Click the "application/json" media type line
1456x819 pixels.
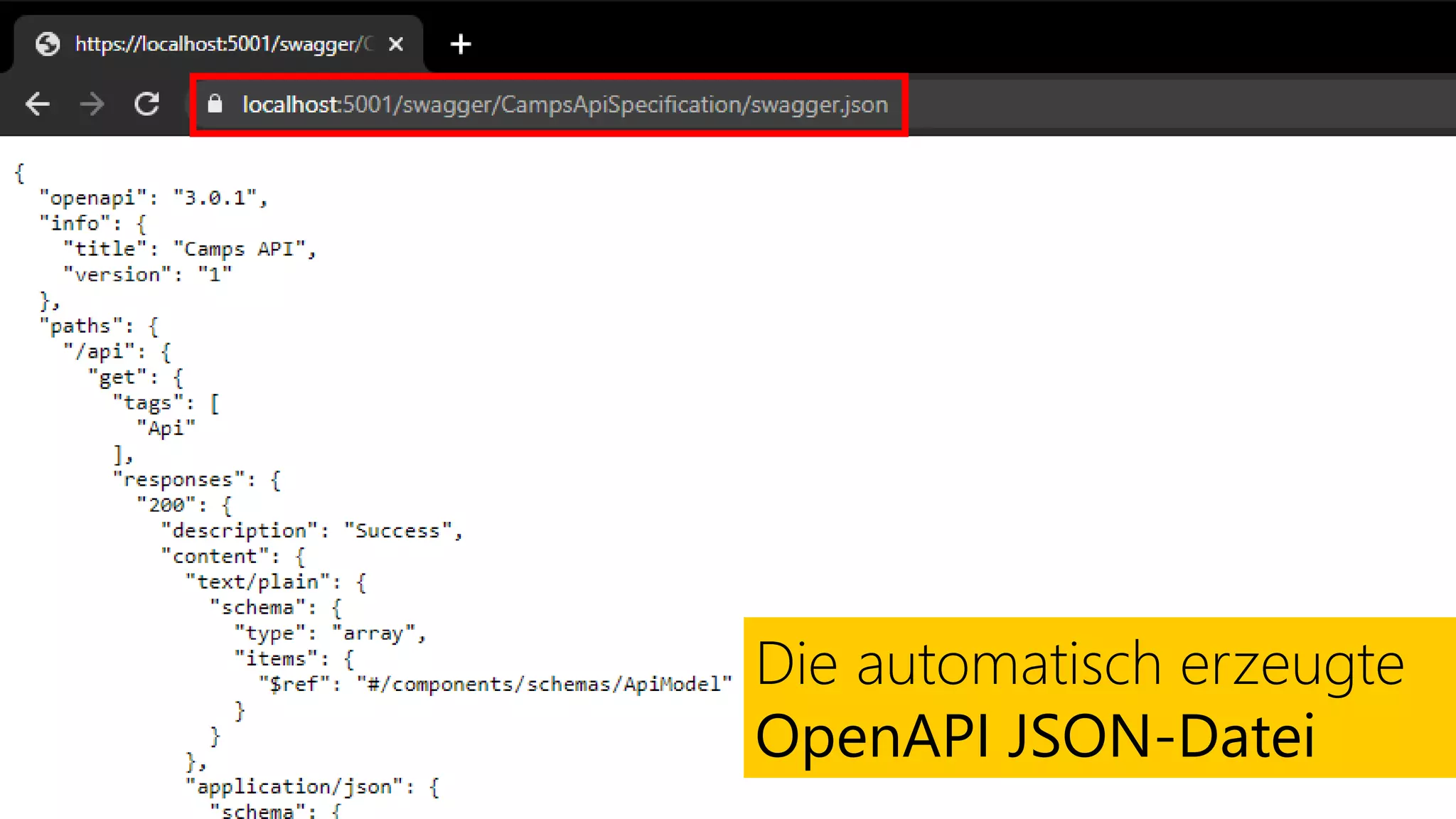[x=313, y=786]
